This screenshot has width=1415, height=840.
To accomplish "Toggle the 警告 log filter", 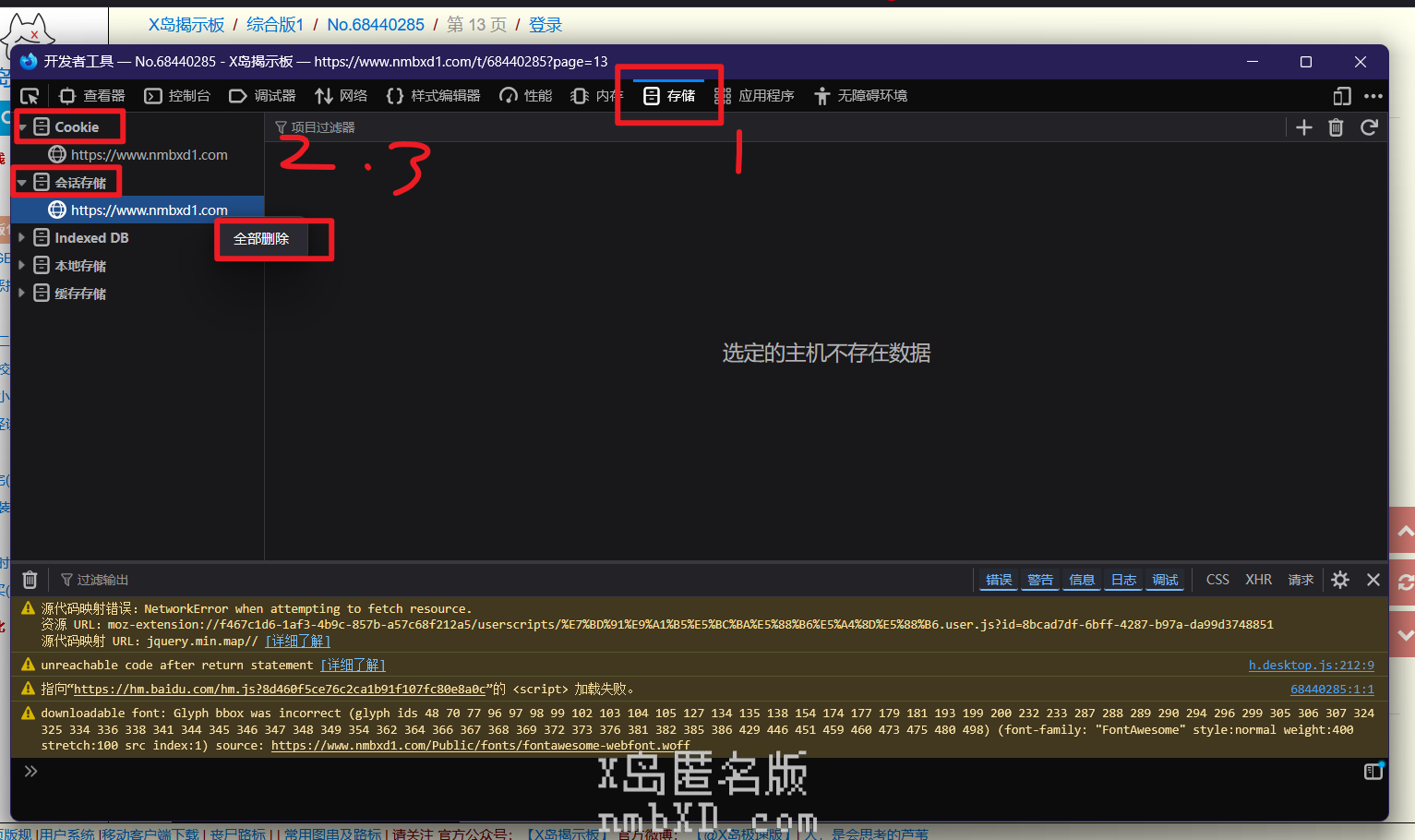I will 1040,580.
